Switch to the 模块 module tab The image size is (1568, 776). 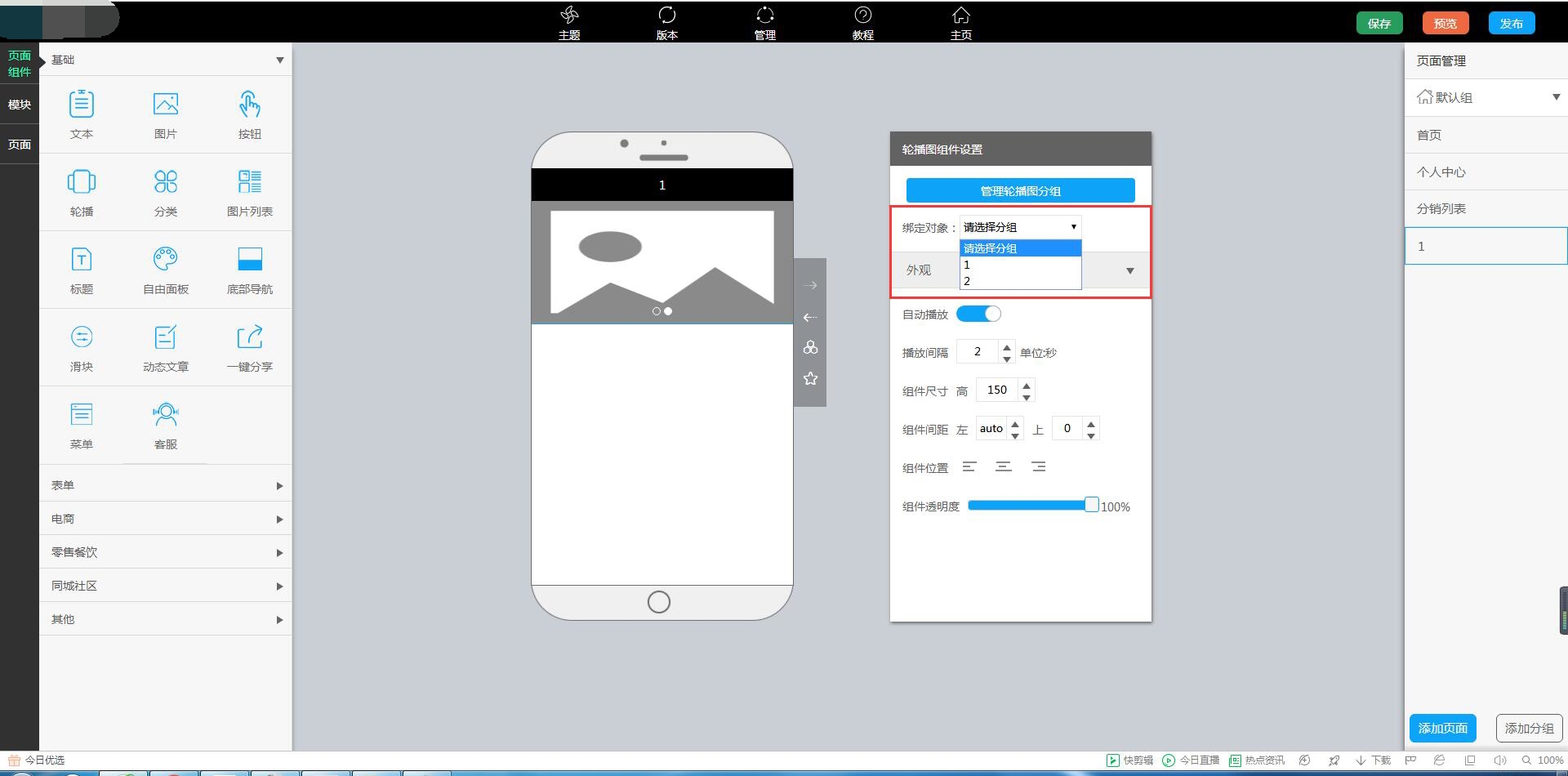click(20, 105)
